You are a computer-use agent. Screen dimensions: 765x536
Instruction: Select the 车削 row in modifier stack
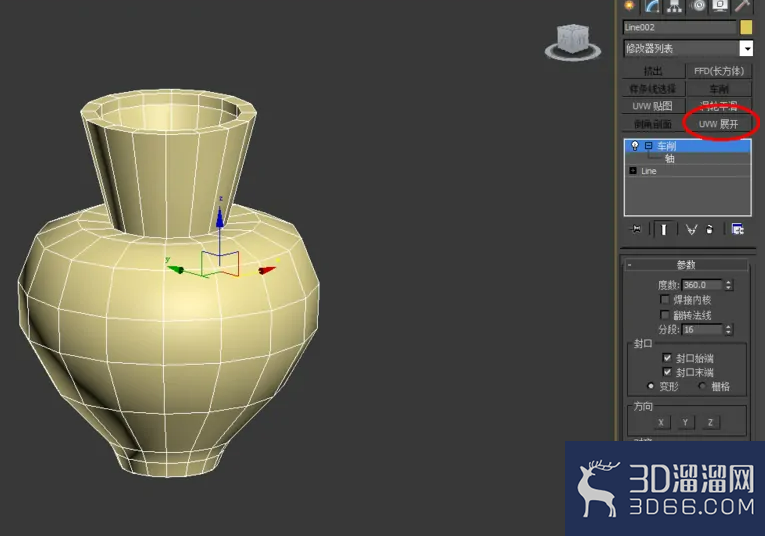click(687, 145)
